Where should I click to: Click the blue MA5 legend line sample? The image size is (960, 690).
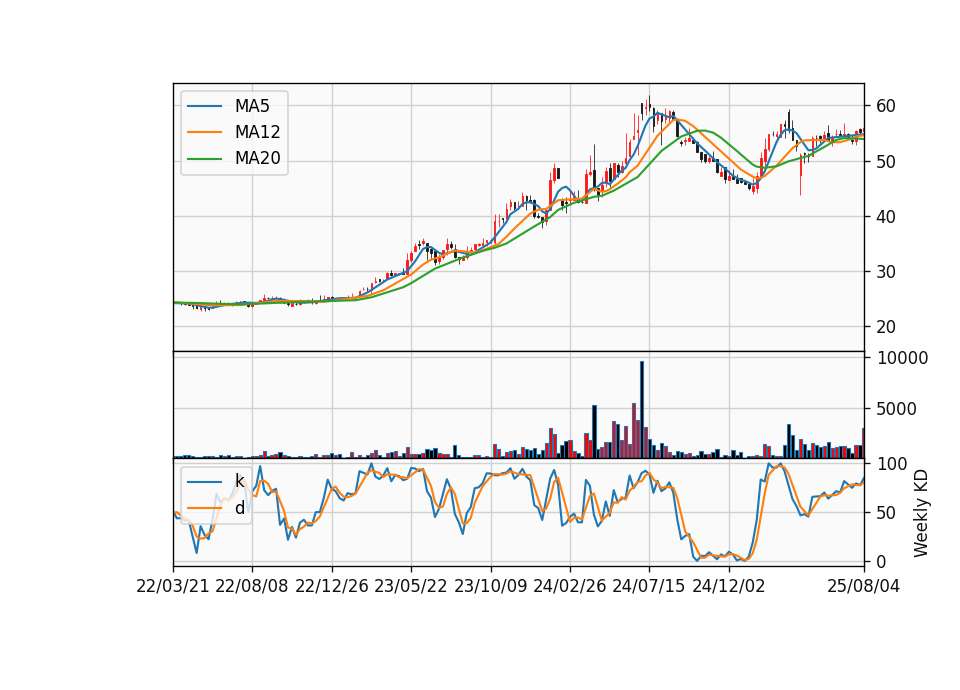[x=204, y=107]
